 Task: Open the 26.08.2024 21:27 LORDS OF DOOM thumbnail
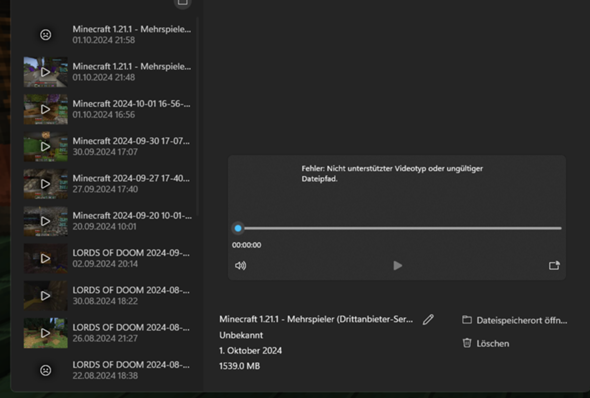pyautogui.click(x=46, y=333)
